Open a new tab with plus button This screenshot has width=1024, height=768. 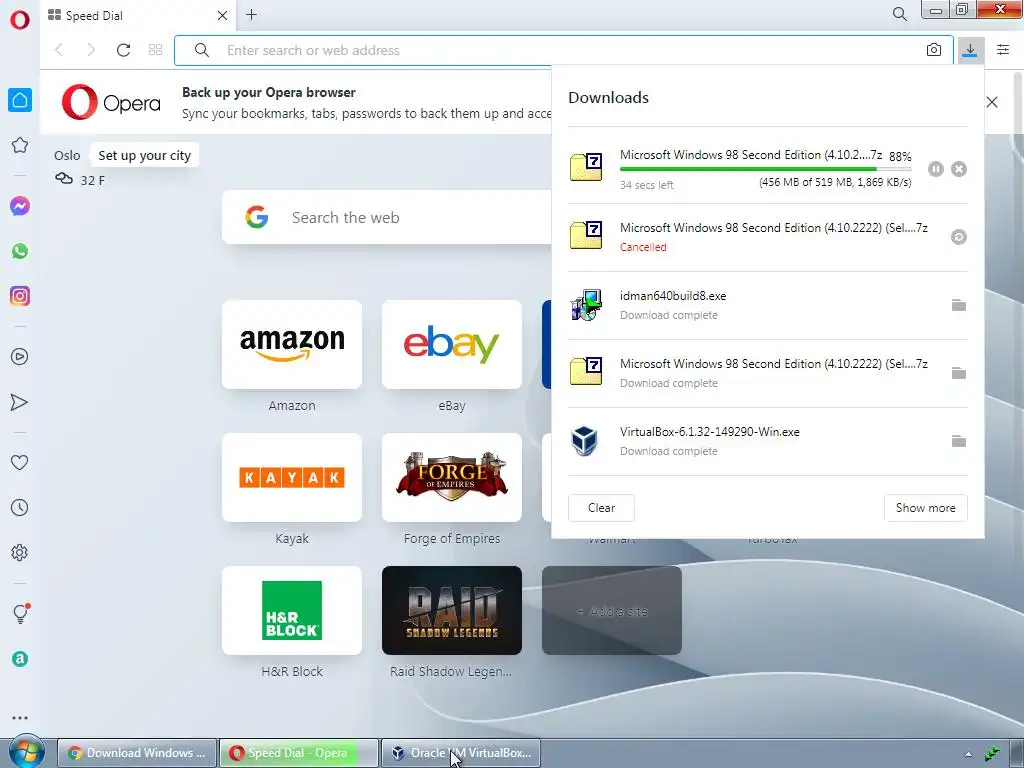251,14
